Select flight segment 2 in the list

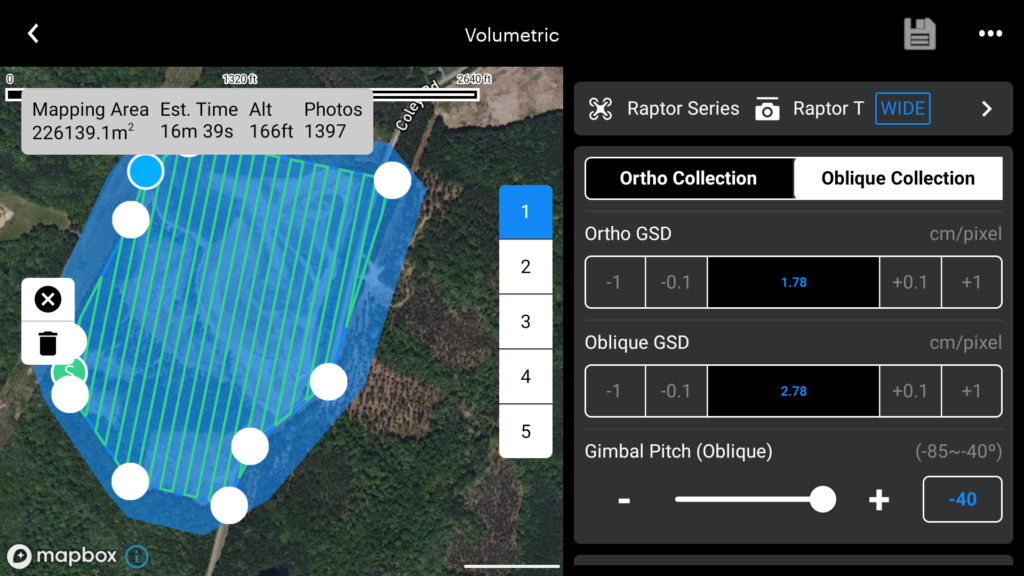pos(525,266)
